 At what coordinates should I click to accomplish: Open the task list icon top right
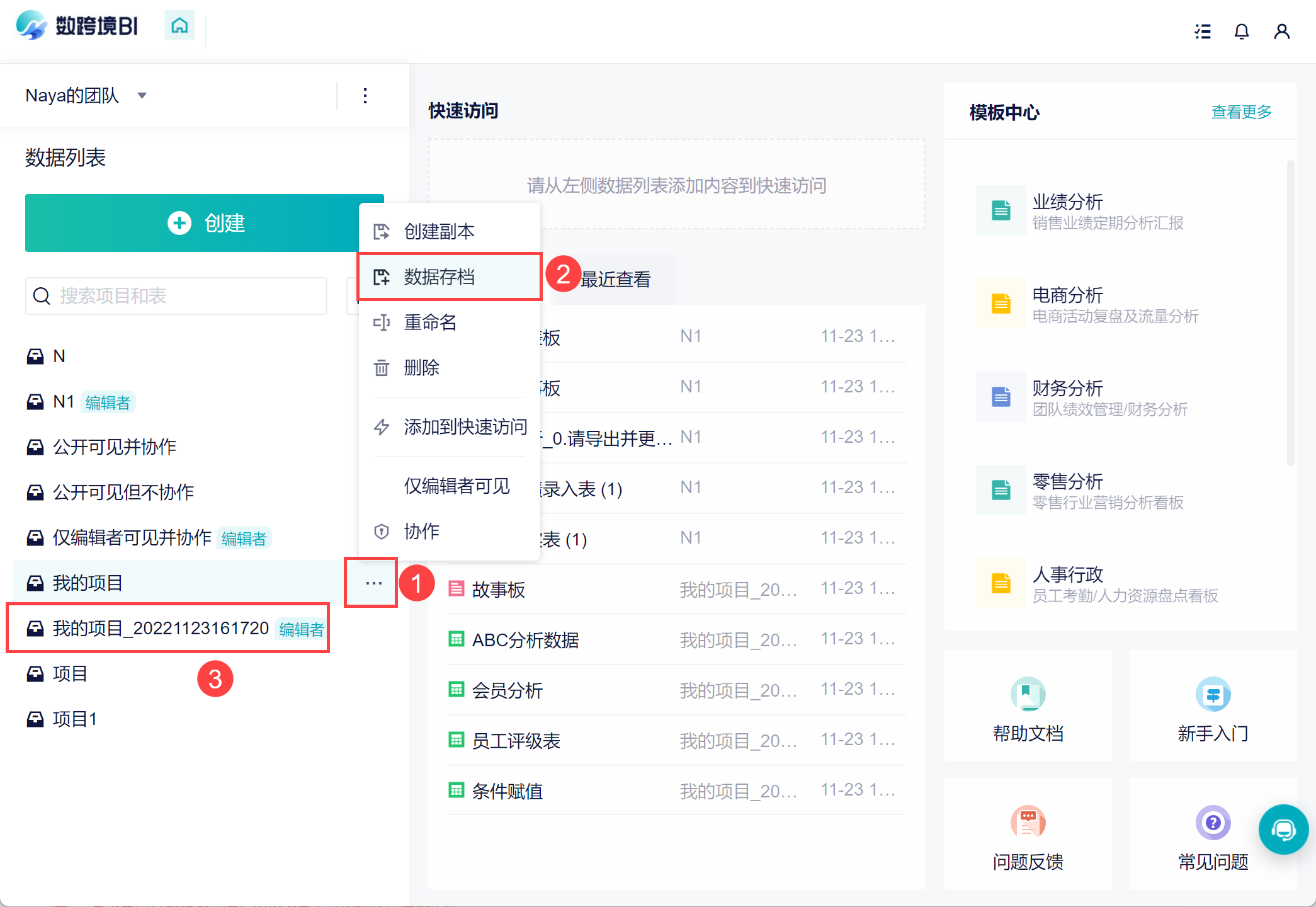[x=1203, y=31]
